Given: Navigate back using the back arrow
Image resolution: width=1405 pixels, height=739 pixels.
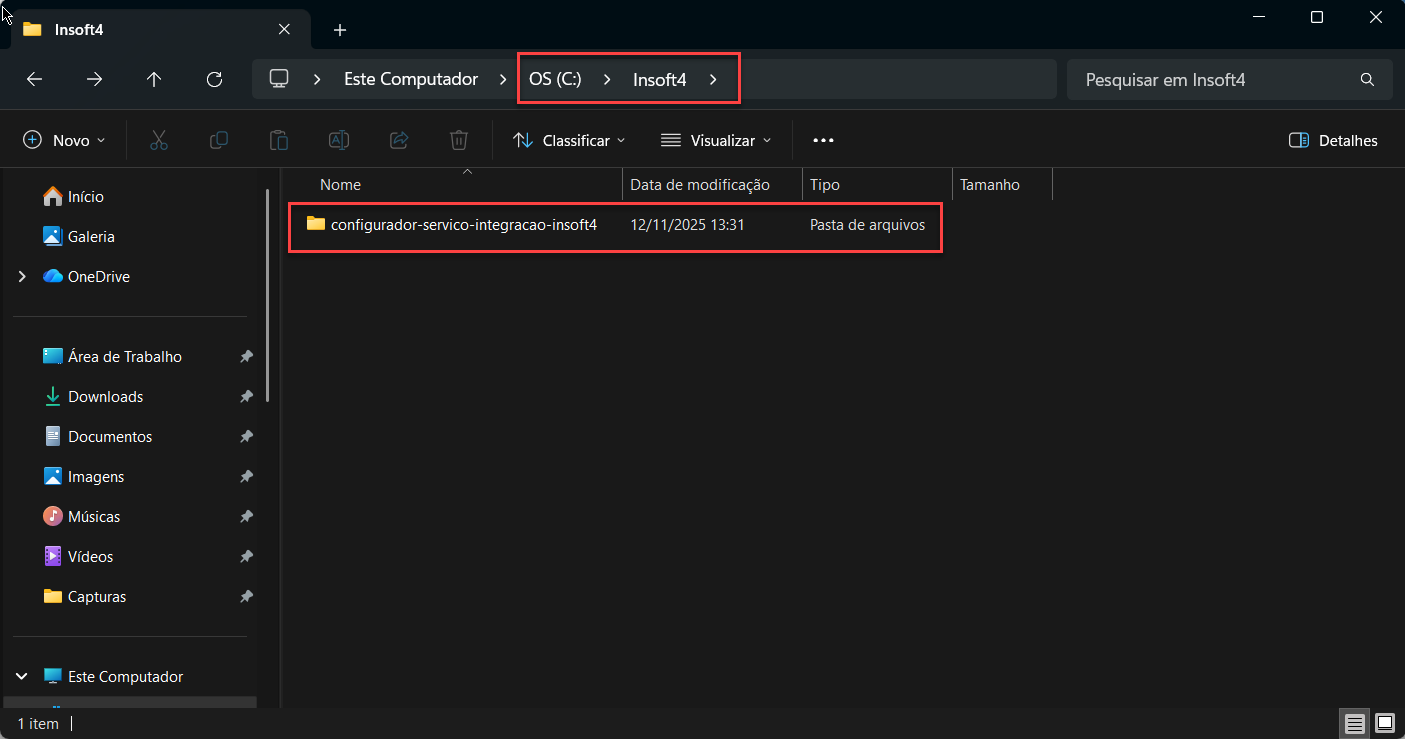Looking at the screenshot, I should [34, 79].
